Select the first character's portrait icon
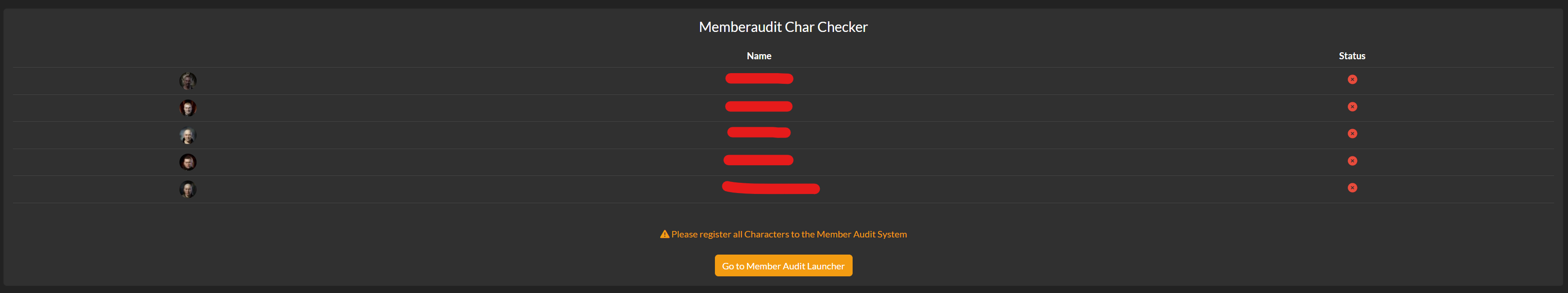Screen dimensions: 1568x293 tap(188, 80)
